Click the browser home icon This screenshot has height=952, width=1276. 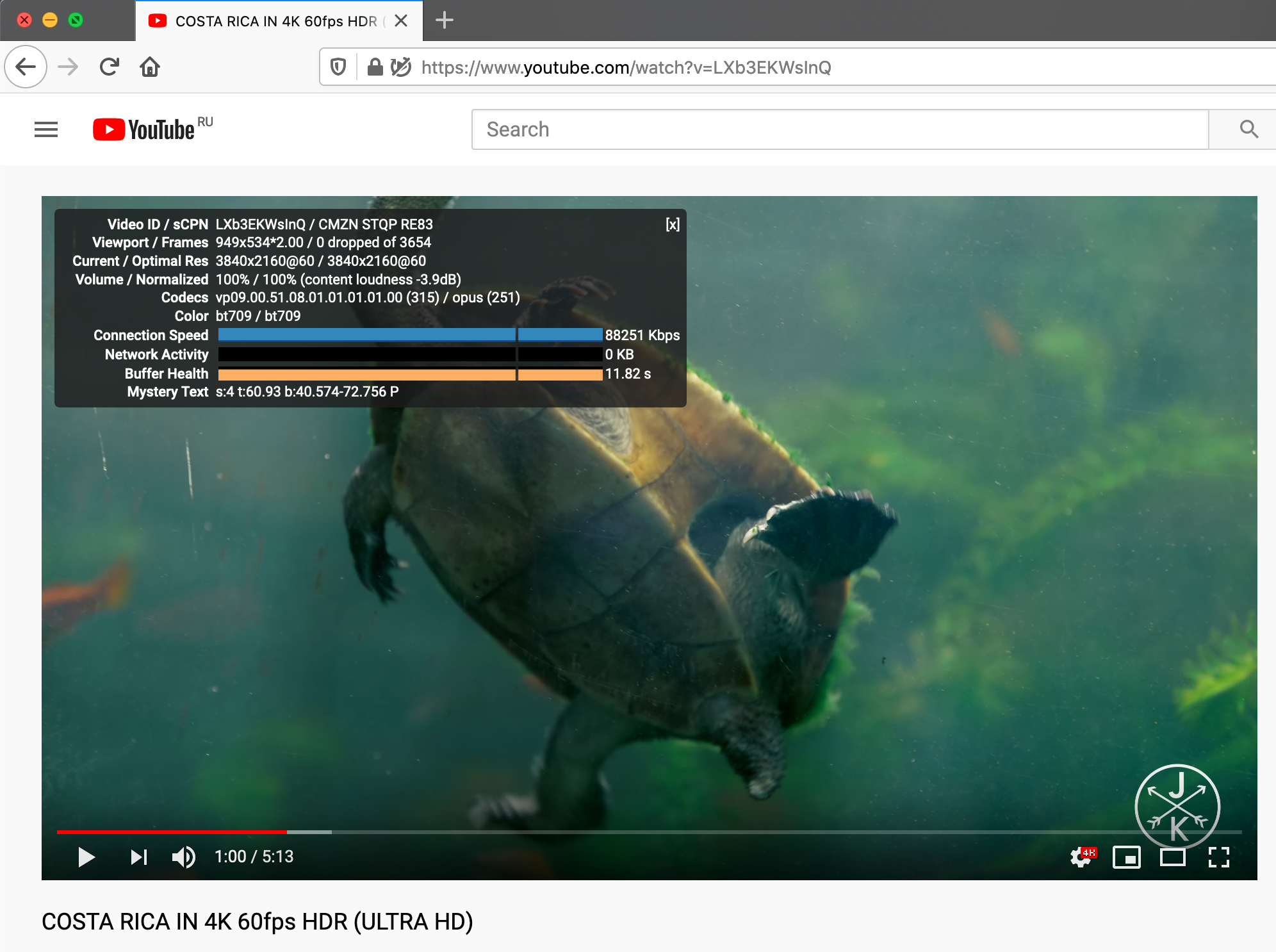(x=150, y=66)
